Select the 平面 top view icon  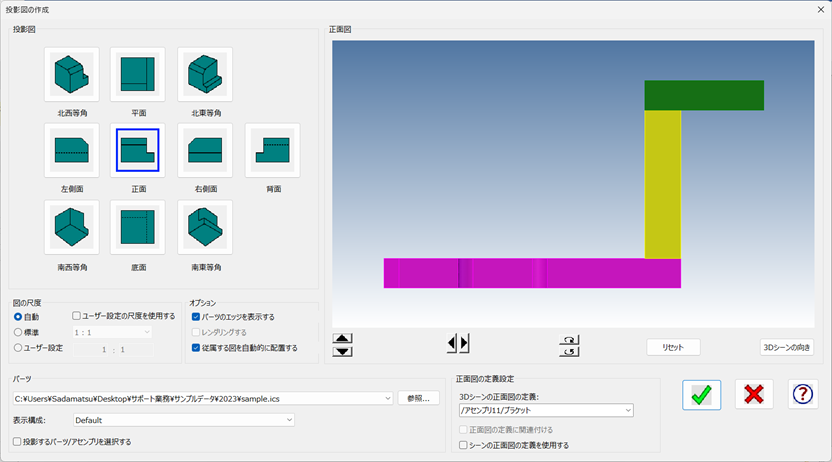[x=138, y=74]
